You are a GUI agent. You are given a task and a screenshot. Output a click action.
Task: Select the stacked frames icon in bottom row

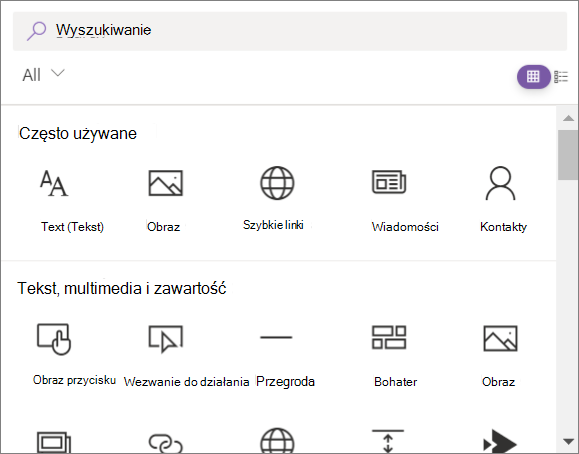tap(54, 442)
